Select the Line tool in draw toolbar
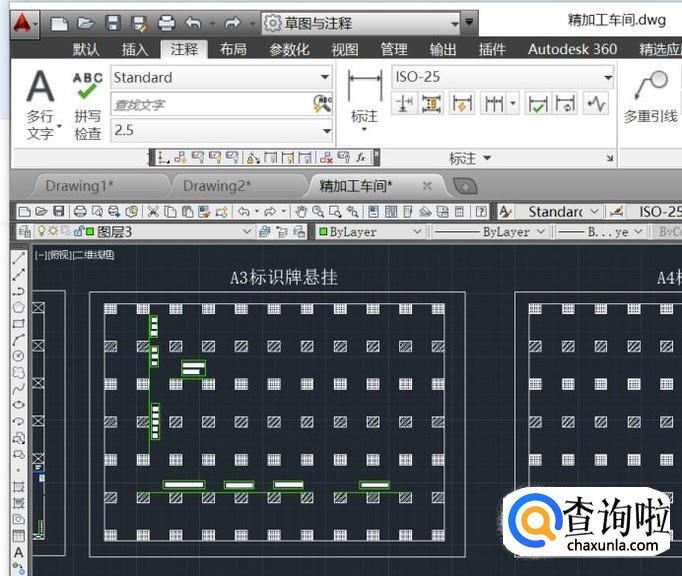682x576 pixels. click(18, 258)
